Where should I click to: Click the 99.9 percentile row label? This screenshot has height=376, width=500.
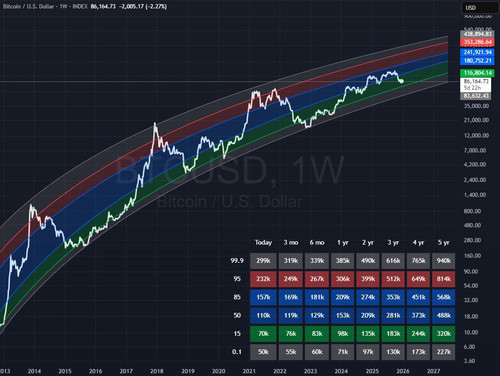pyautogui.click(x=237, y=261)
